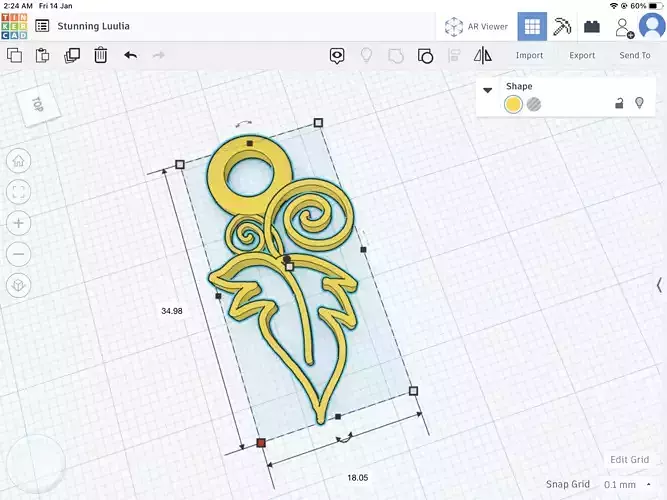
Task: Click Fit all in view icon
Action: (18, 192)
